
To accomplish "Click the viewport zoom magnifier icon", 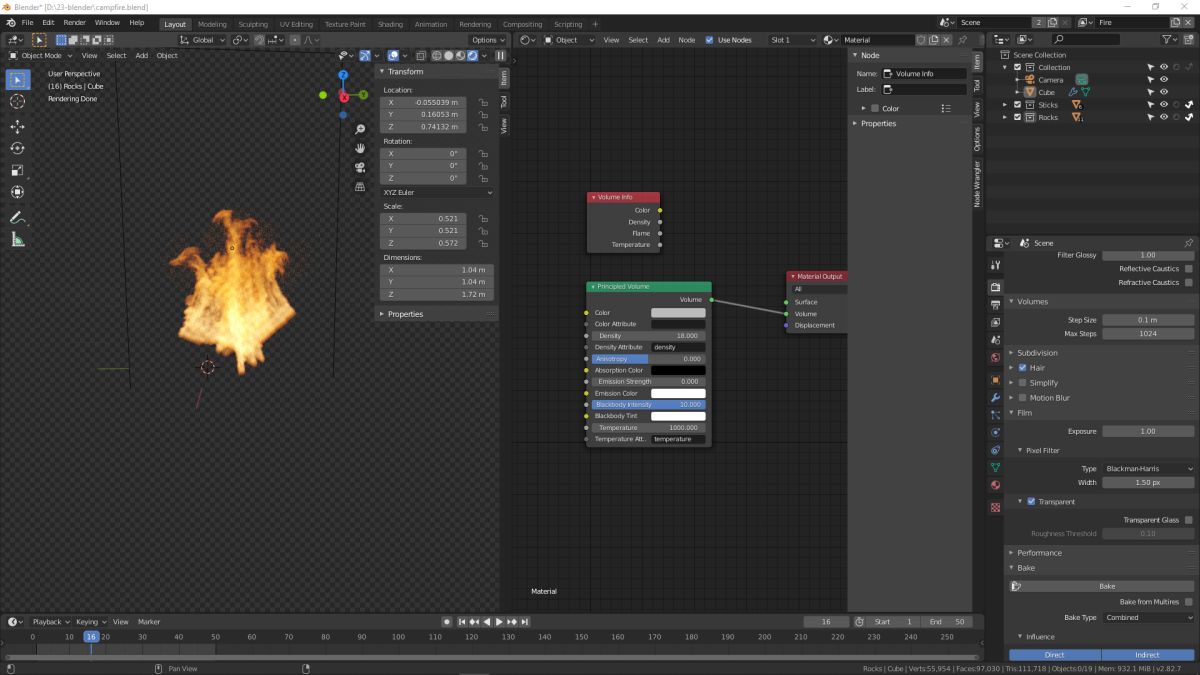I will [x=360, y=129].
